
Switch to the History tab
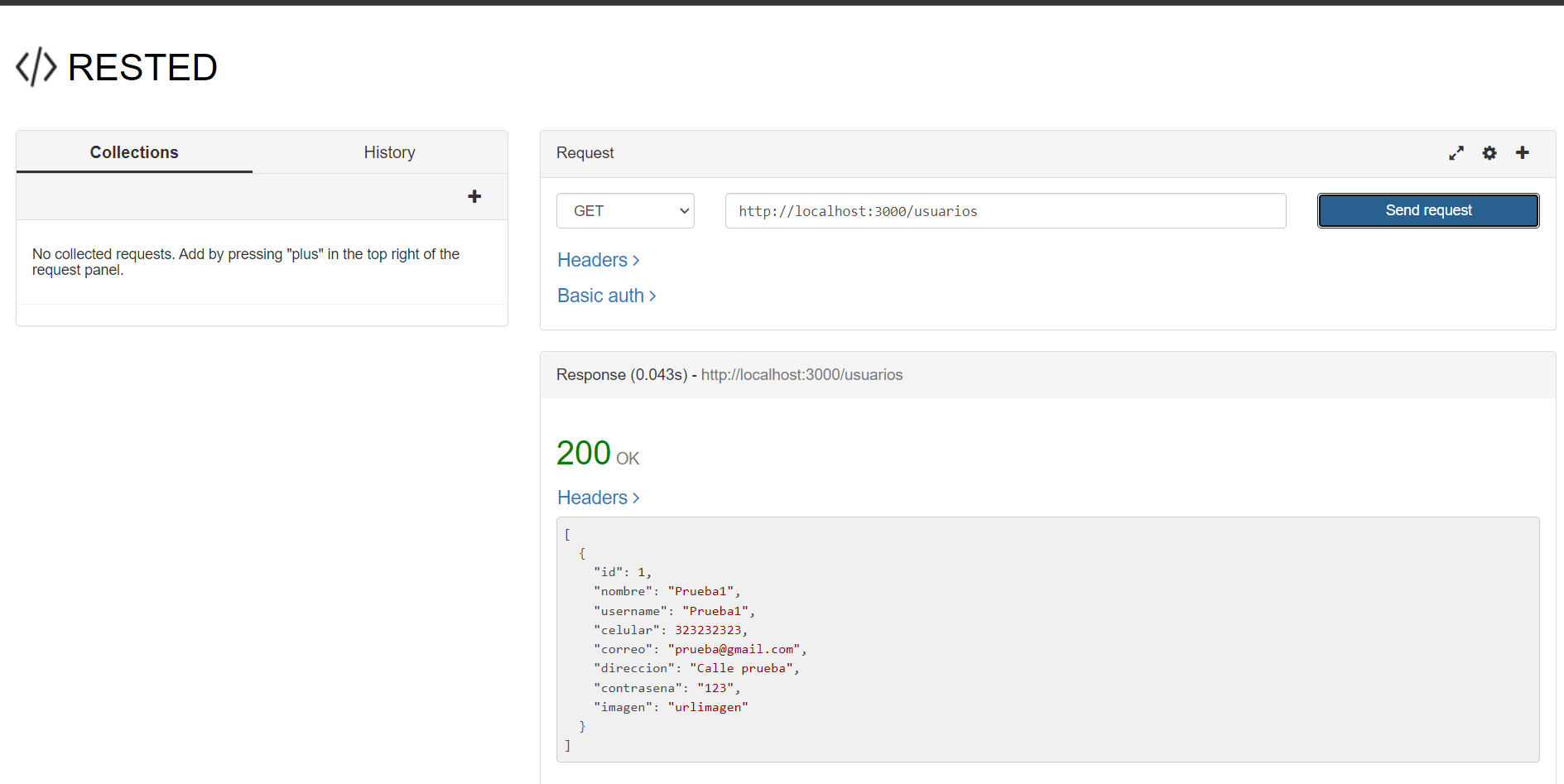pyautogui.click(x=389, y=152)
